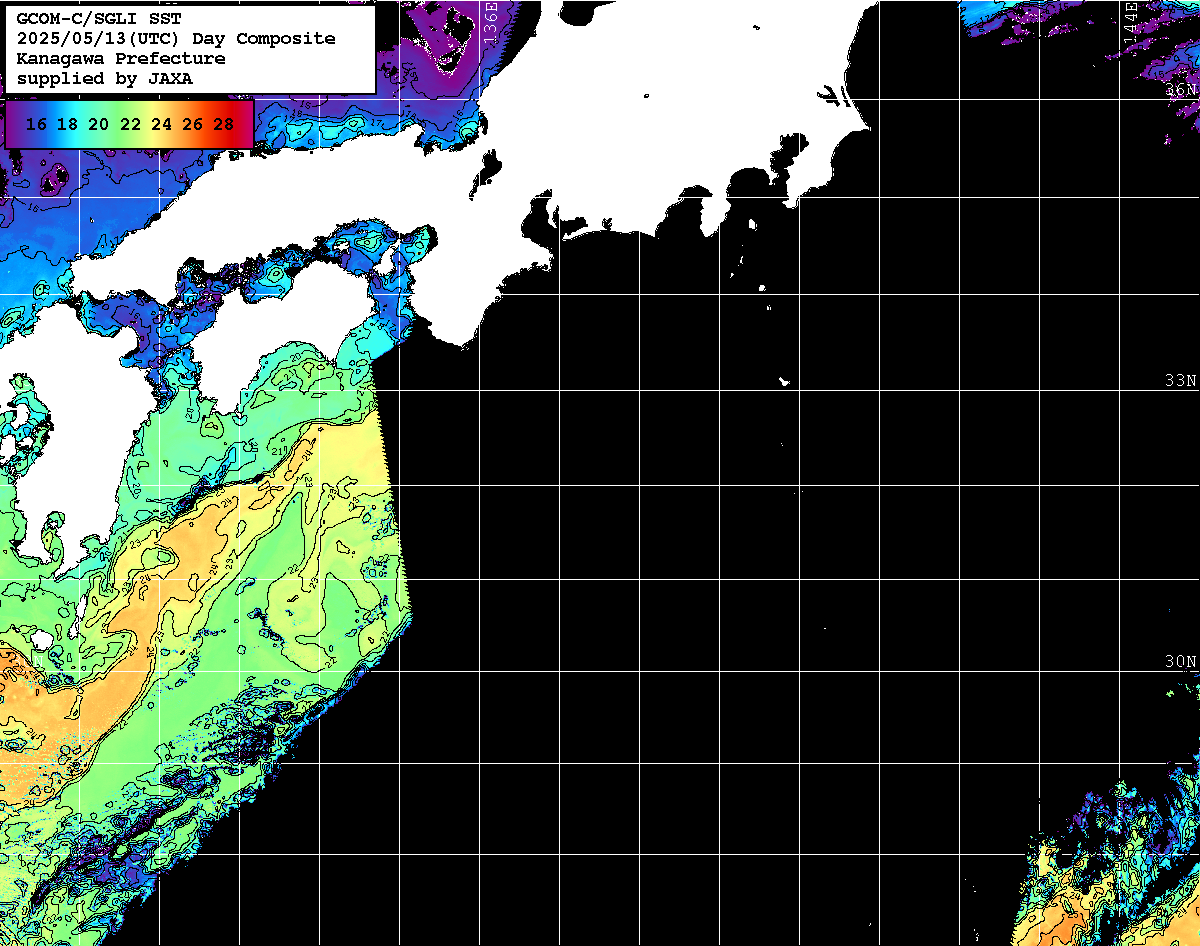Click the "144E" longitude label

tap(1130, 21)
